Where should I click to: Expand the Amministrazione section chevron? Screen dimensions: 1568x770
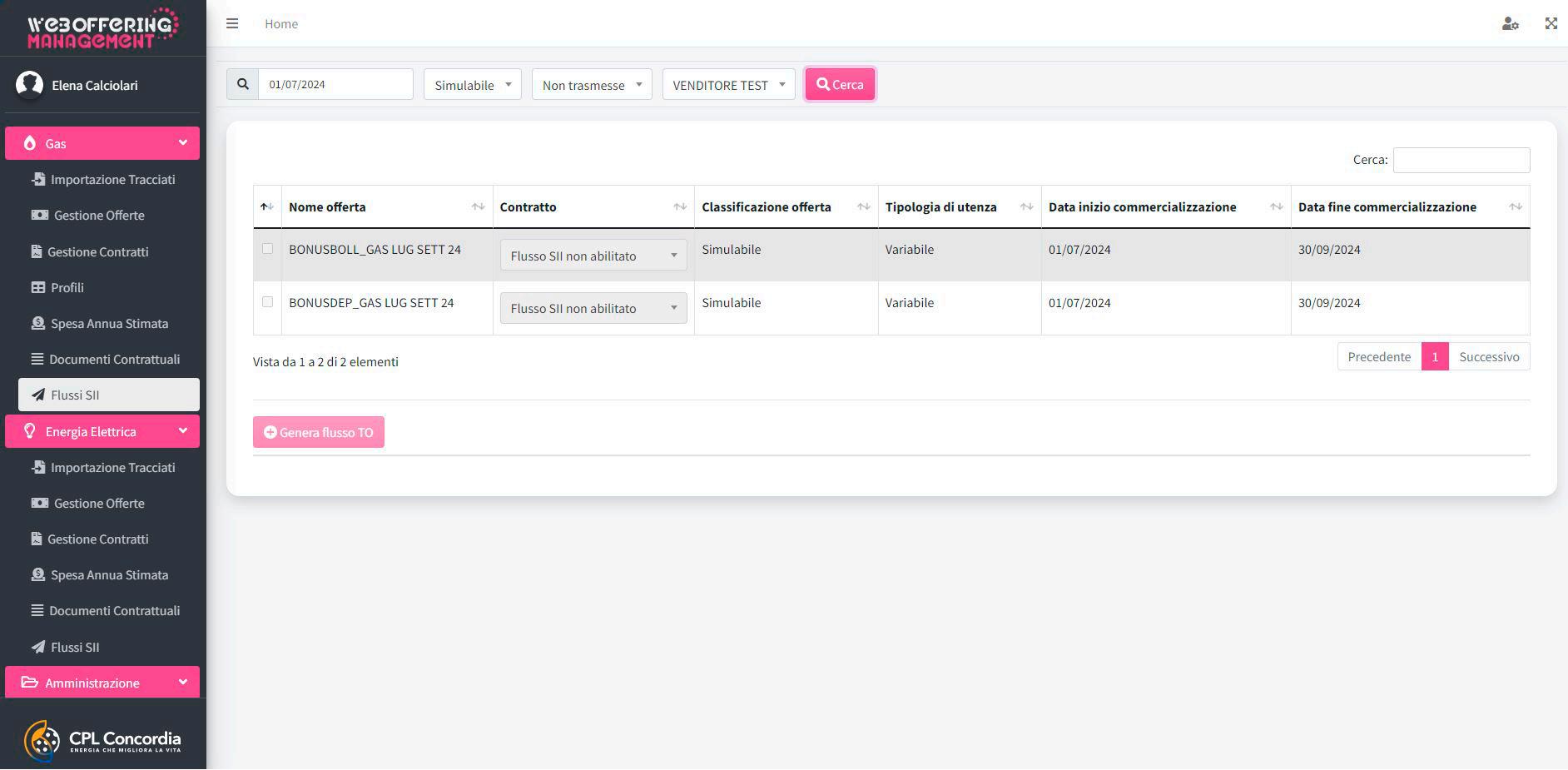coord(182,683)
